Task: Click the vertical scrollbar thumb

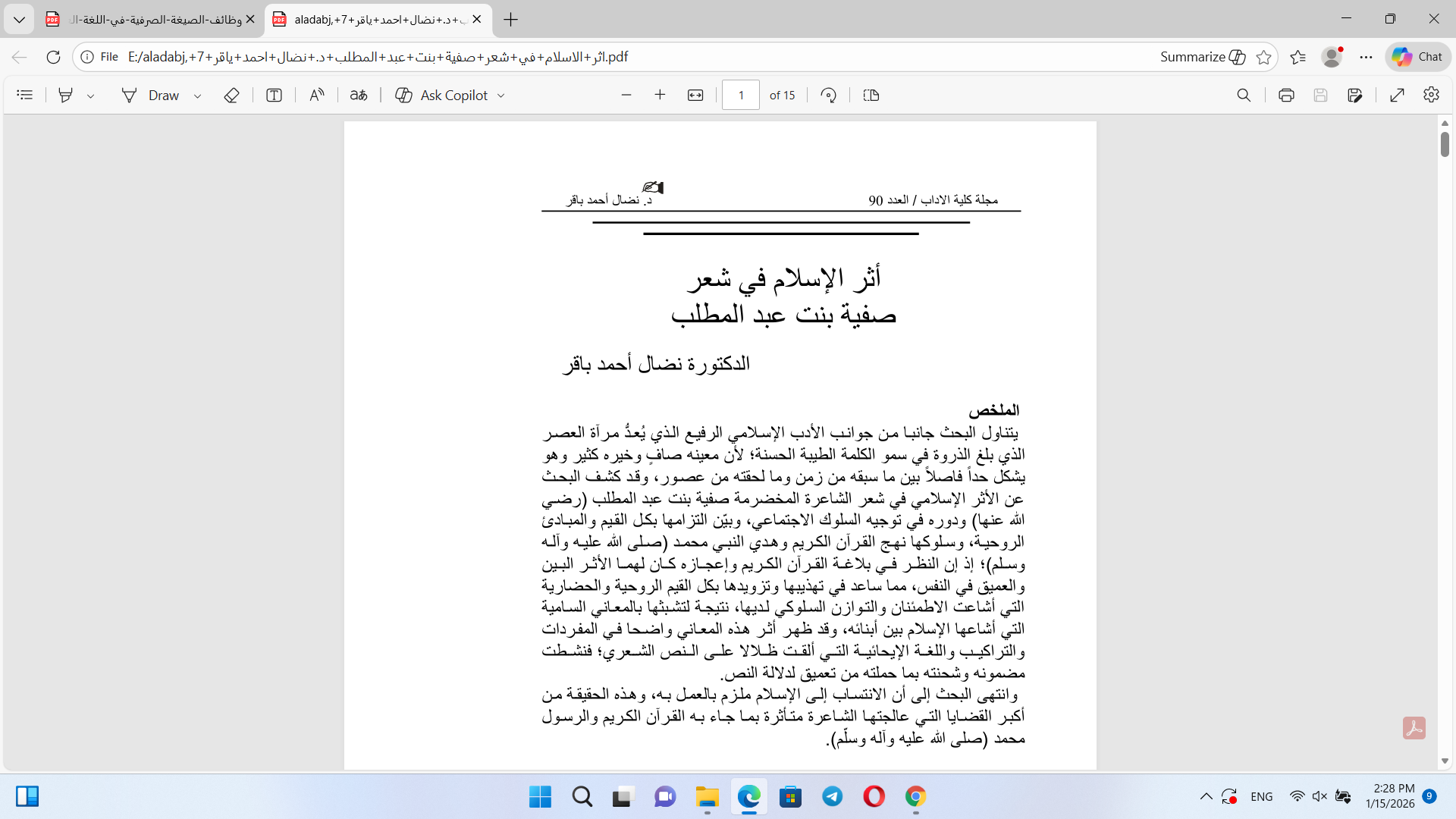Action: coord(1445,144)
